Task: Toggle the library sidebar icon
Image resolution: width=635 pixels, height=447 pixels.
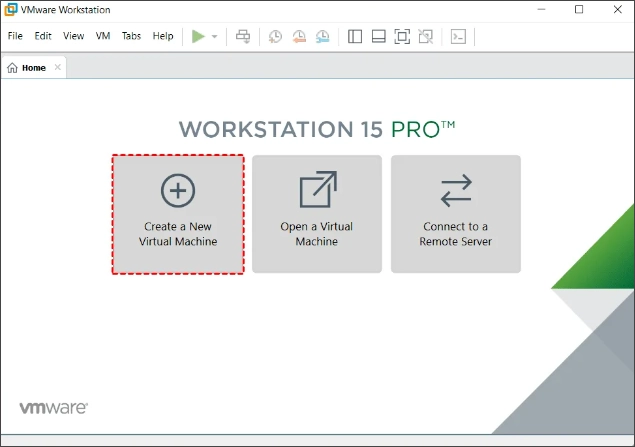Action: click(x=355, y=36)
